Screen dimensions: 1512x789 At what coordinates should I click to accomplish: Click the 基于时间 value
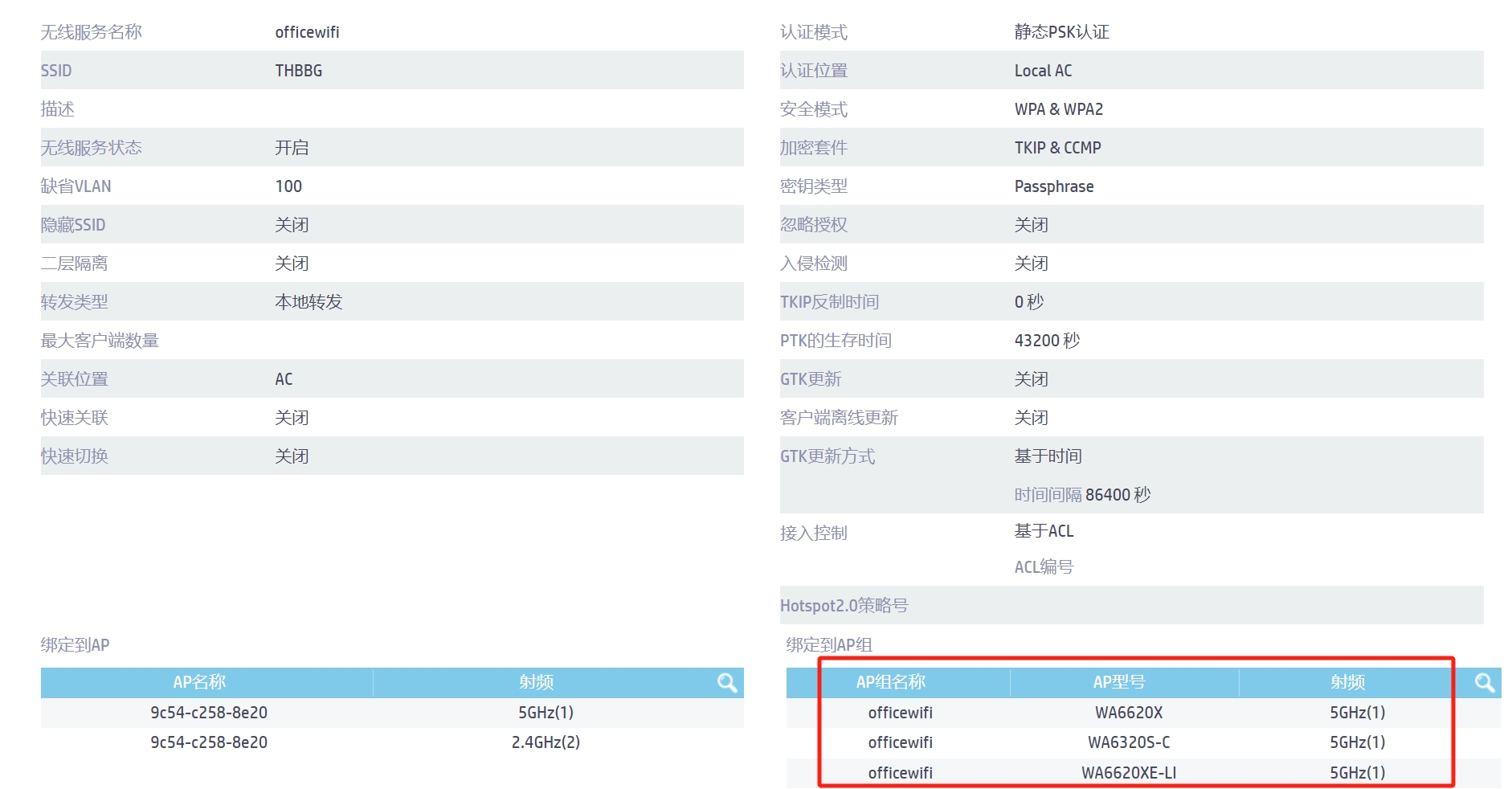pyautogui.click(x=1048, y=456)
